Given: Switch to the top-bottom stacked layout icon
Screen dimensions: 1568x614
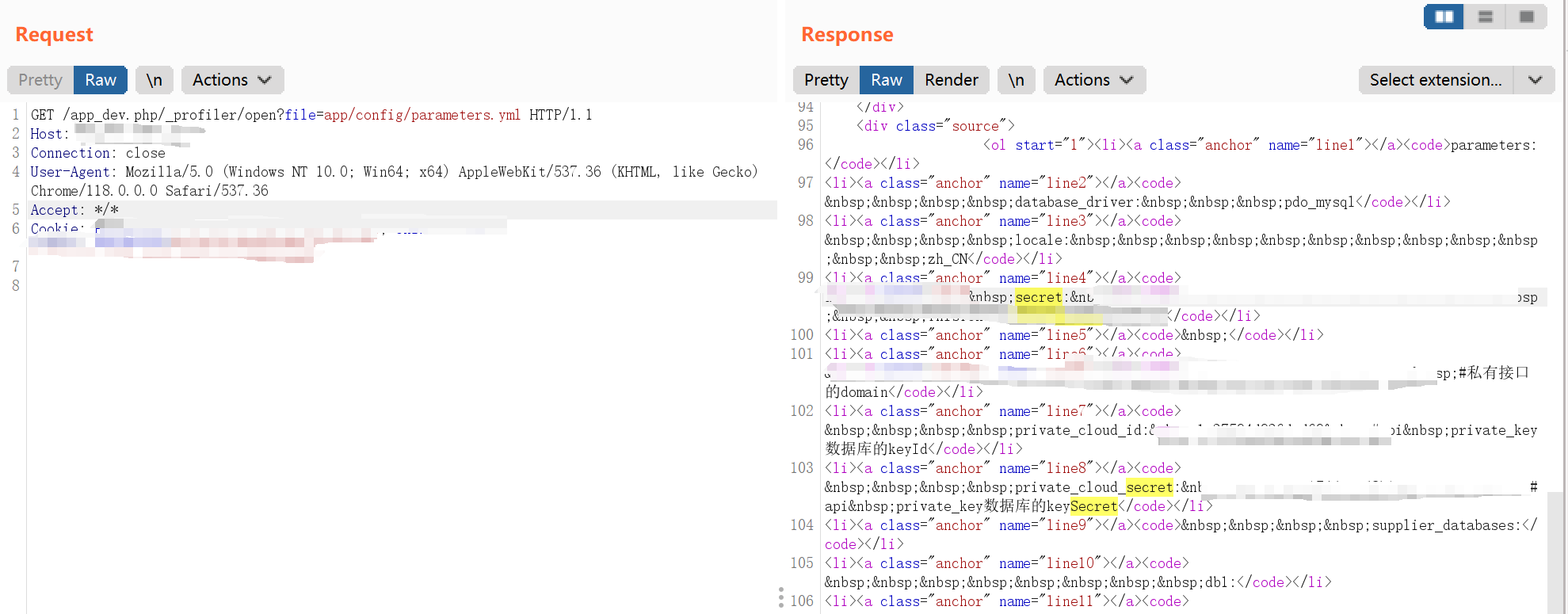Looking at the screenshot, I should point(1486,17).
